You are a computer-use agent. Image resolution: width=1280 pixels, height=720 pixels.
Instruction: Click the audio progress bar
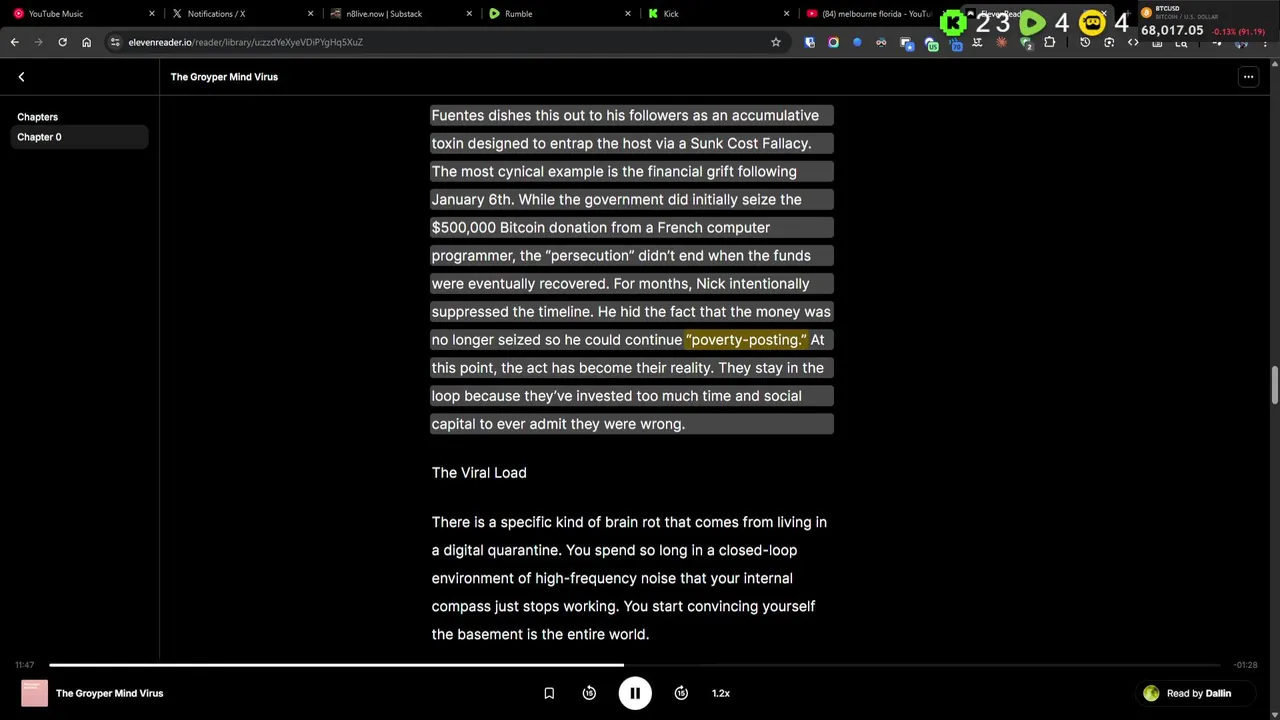tap(634, 664)
